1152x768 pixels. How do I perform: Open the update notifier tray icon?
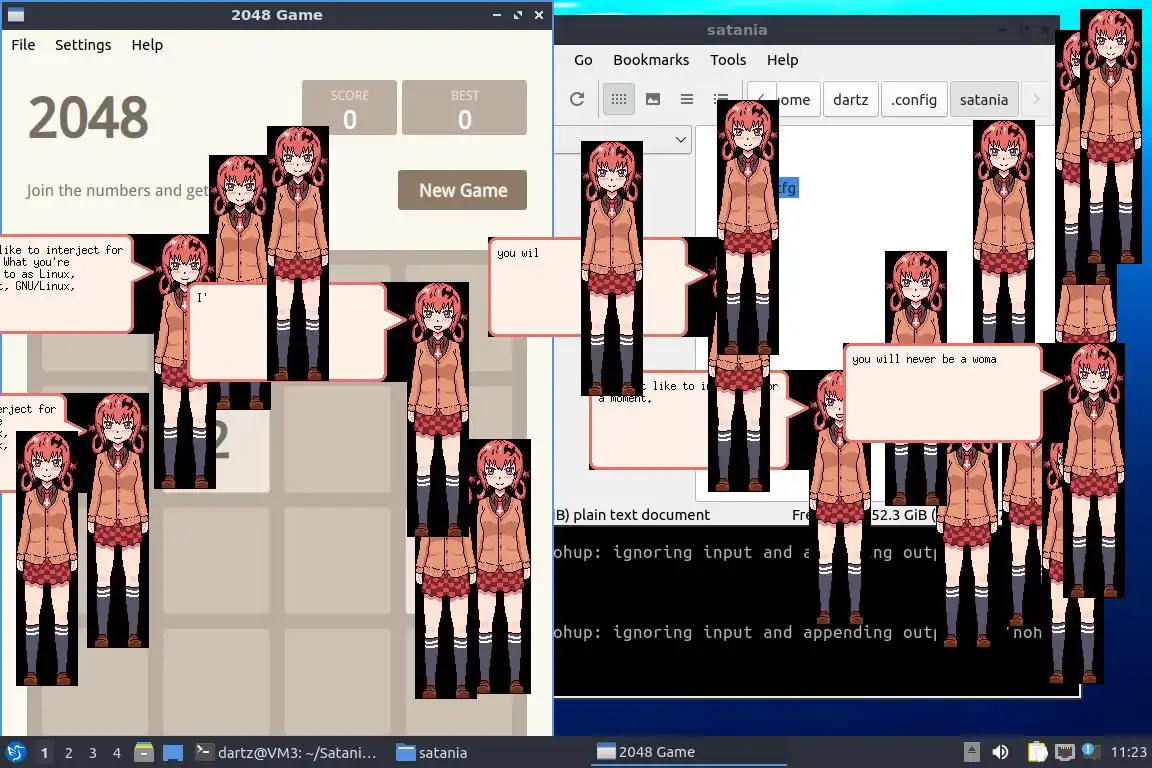click(x=1090, y=751)
